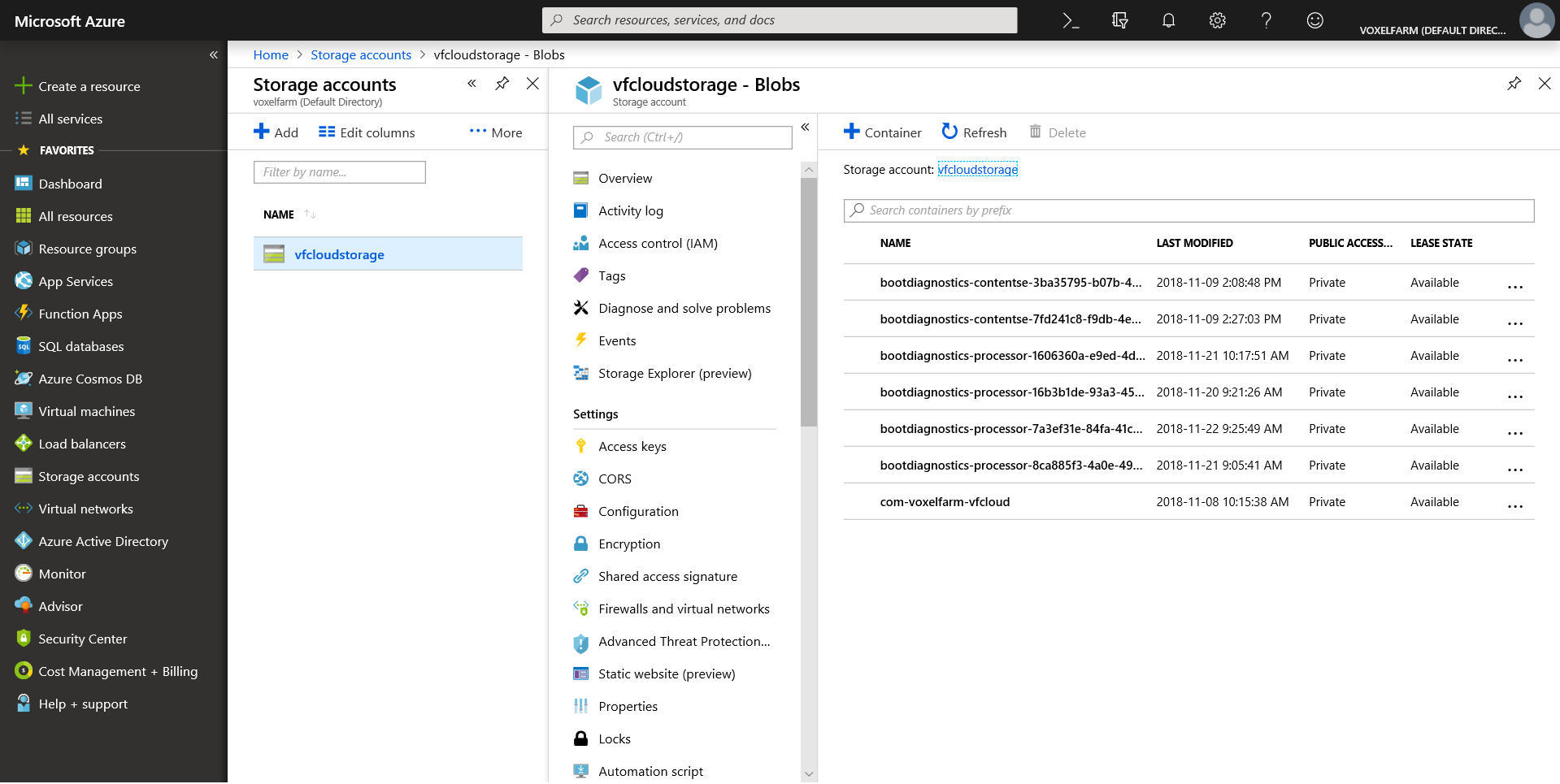Open directory and subscription filter icon
This screenshot has width=1560, height=784.
[x=1119, y=20]
